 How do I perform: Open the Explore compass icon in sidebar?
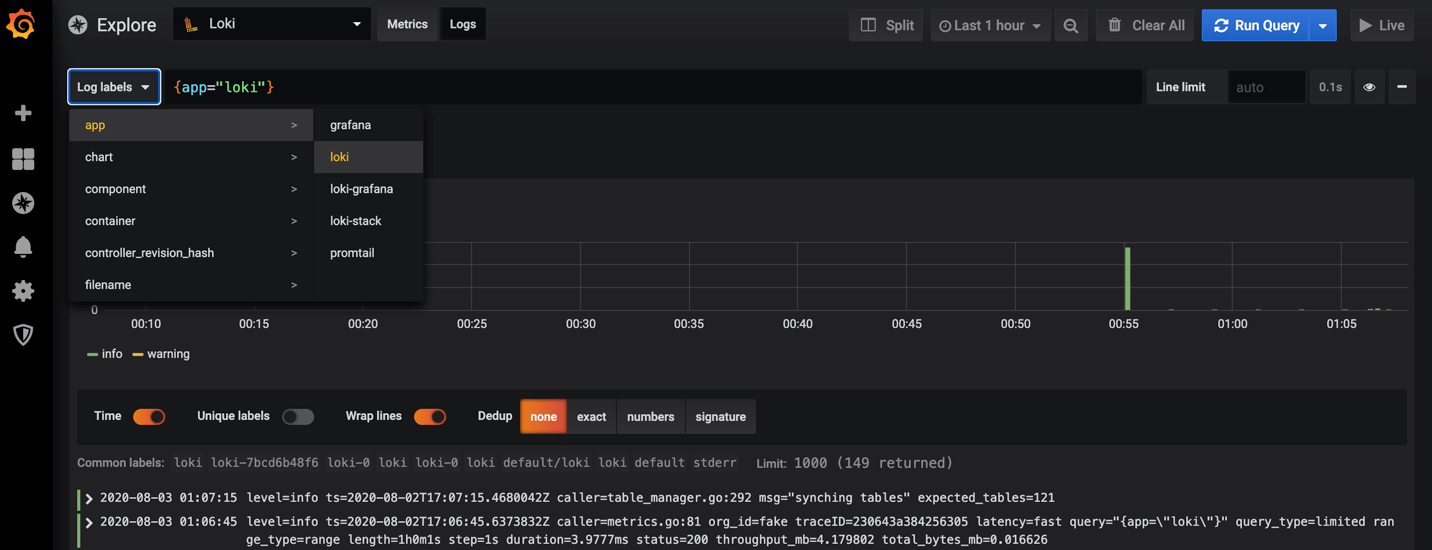coord(23,203)
